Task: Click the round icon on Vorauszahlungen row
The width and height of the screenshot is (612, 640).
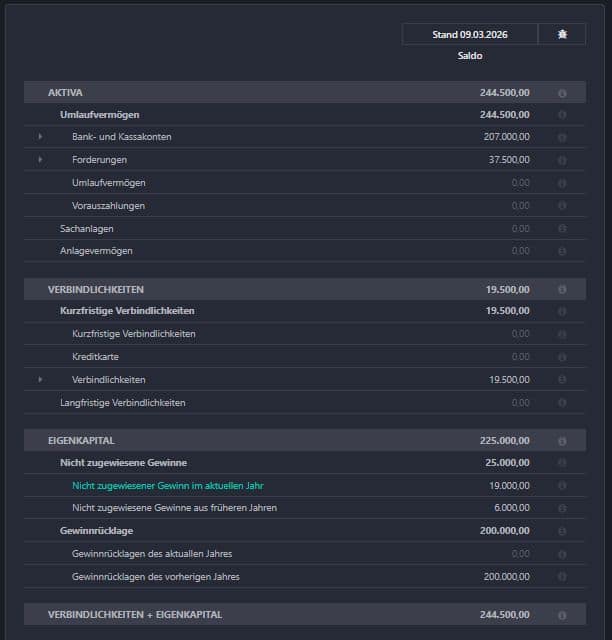Action: pos(562,206)
